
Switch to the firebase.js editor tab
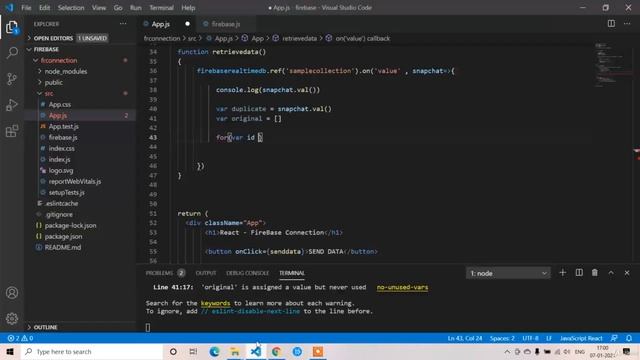pyautogui.click(x=226, y=24)
